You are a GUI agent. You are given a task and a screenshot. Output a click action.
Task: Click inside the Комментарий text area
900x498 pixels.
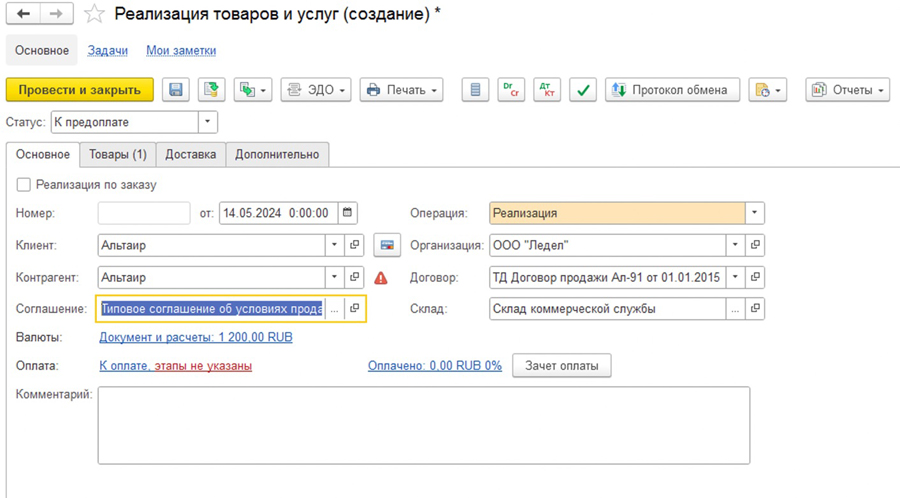coord(423,425)
